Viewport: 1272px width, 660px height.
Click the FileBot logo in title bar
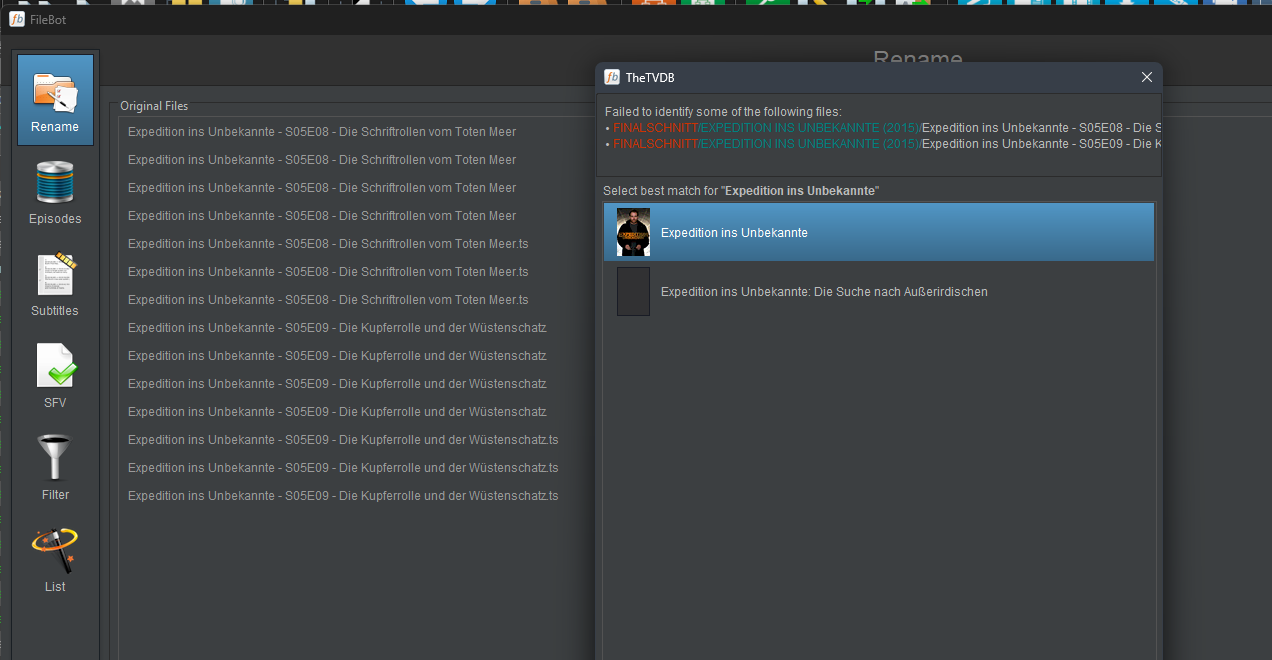pyautogui.click(x=17, y=19)
